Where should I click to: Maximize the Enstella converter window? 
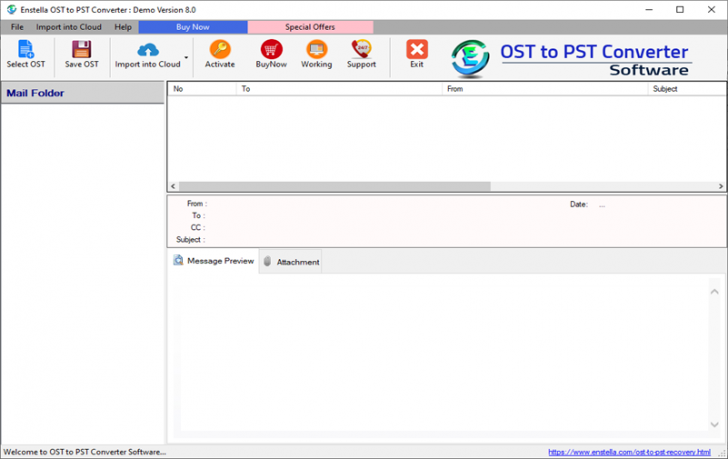click(680, 10)
